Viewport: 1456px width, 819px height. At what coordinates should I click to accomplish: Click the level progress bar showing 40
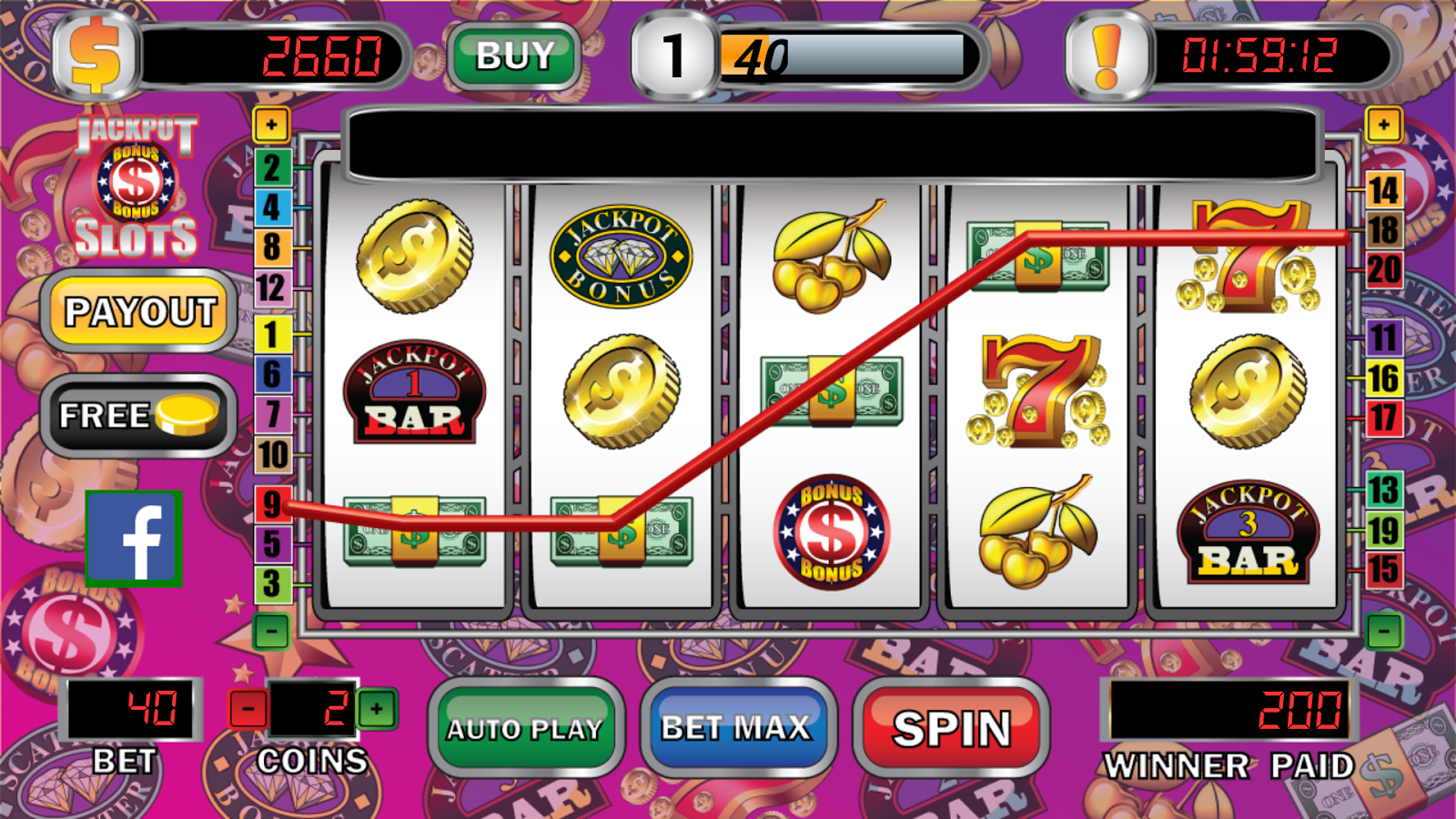click(843, 56)
